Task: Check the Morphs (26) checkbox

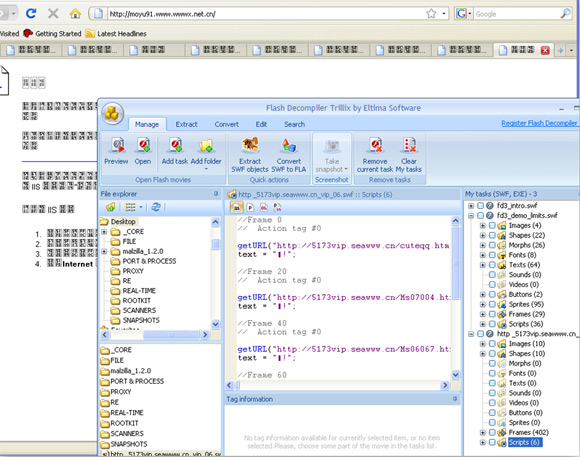Action: tap(492, 245)
